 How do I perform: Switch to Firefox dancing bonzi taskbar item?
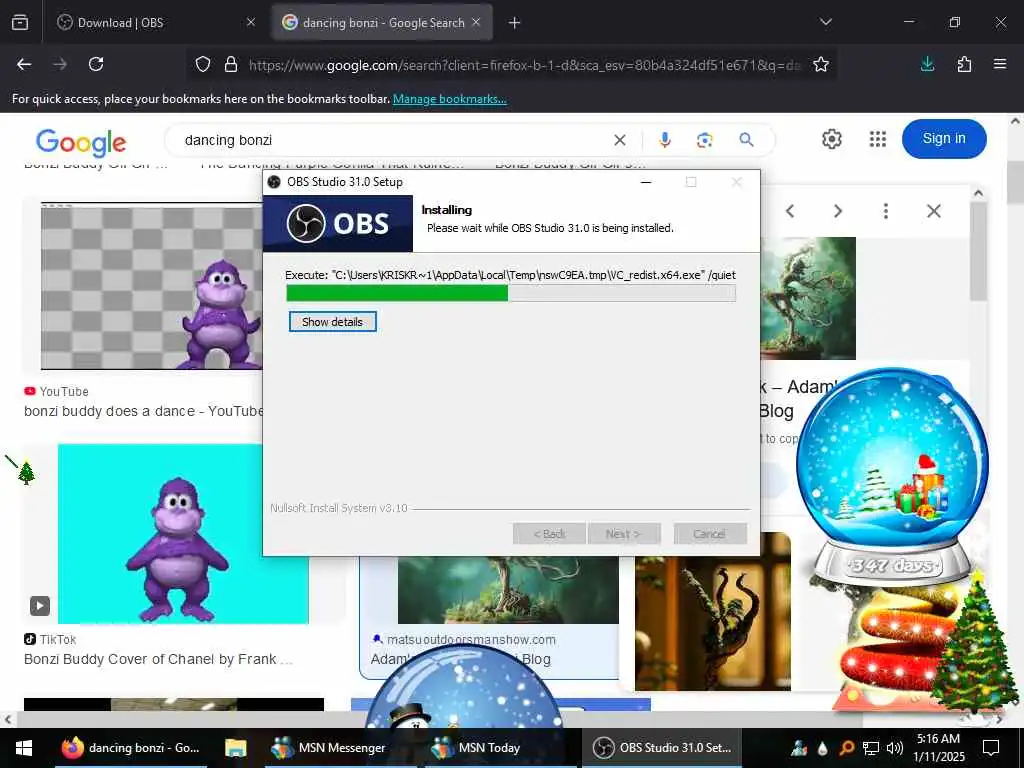(131, 748)
